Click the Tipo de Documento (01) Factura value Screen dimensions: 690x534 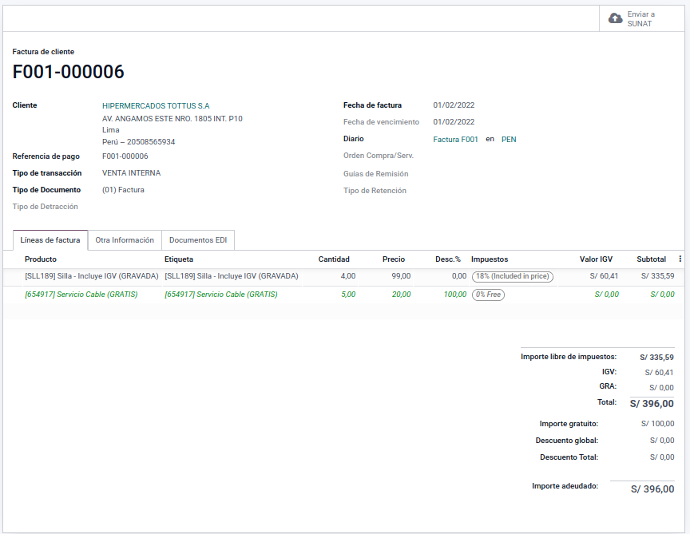coord(123,189)
